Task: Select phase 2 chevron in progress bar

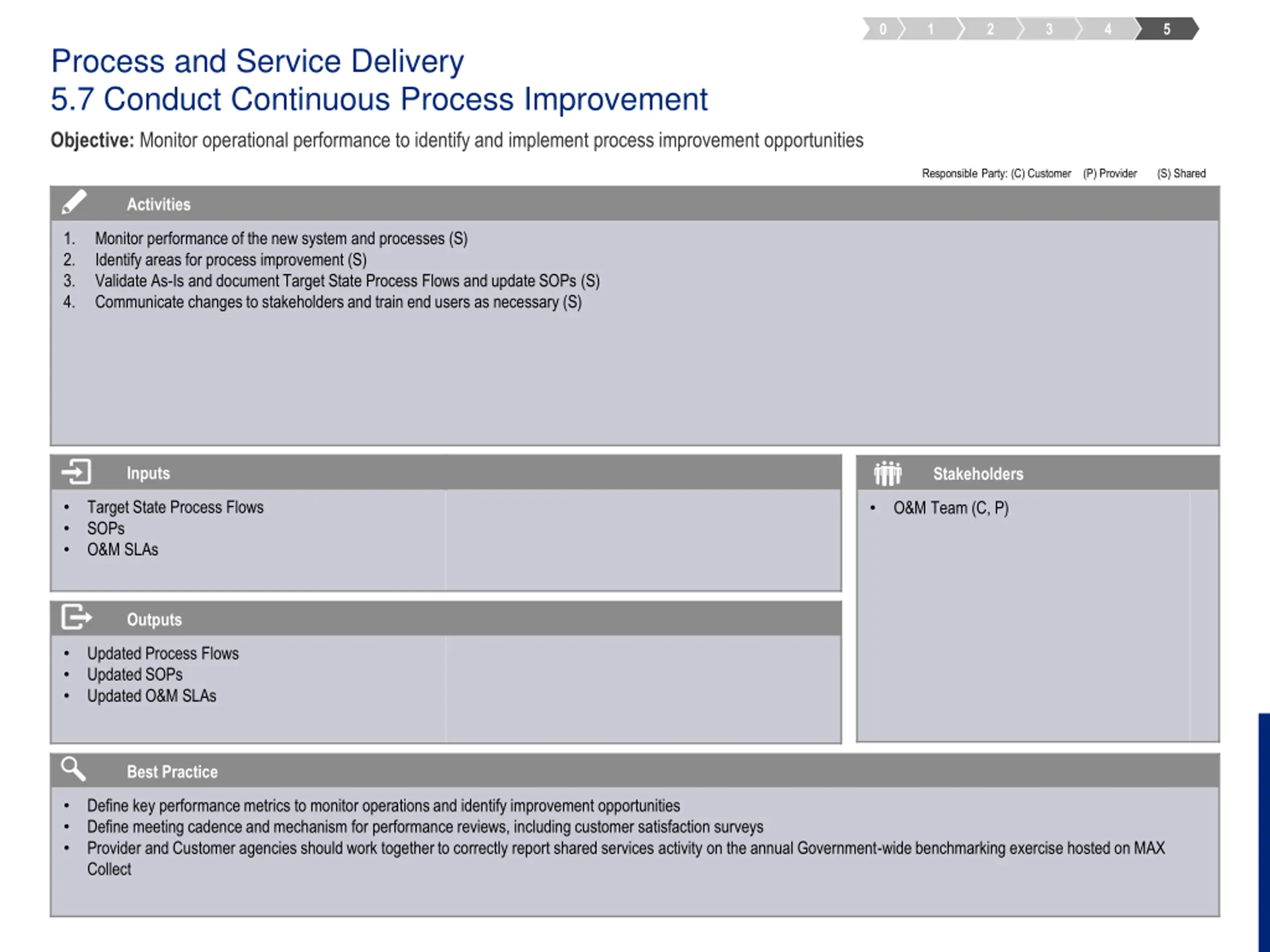Action: 990,29
